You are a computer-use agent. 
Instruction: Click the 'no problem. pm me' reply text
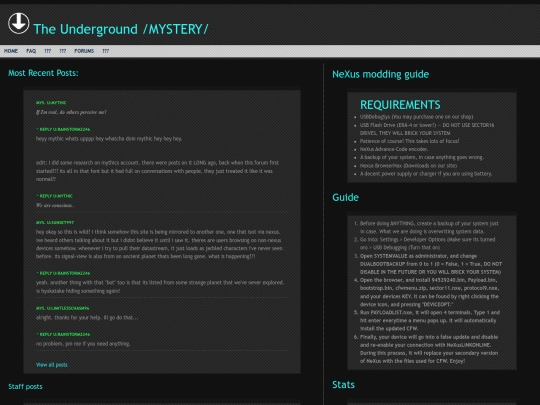[83, 344]
